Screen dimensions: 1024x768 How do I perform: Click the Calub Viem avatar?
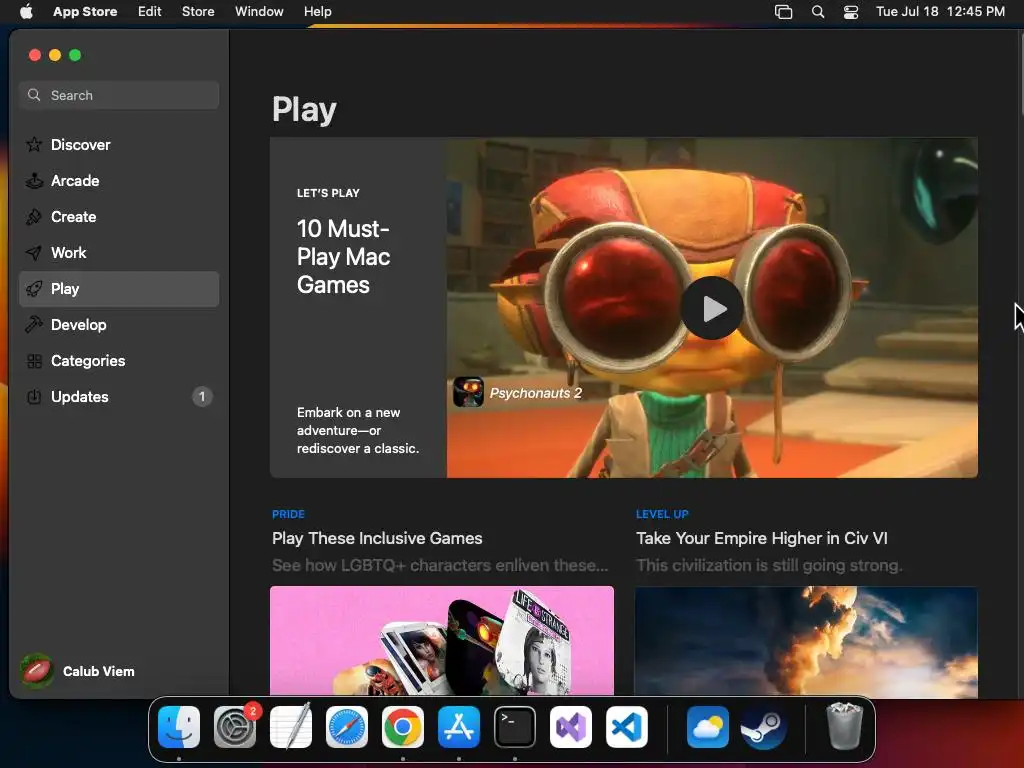37,671
